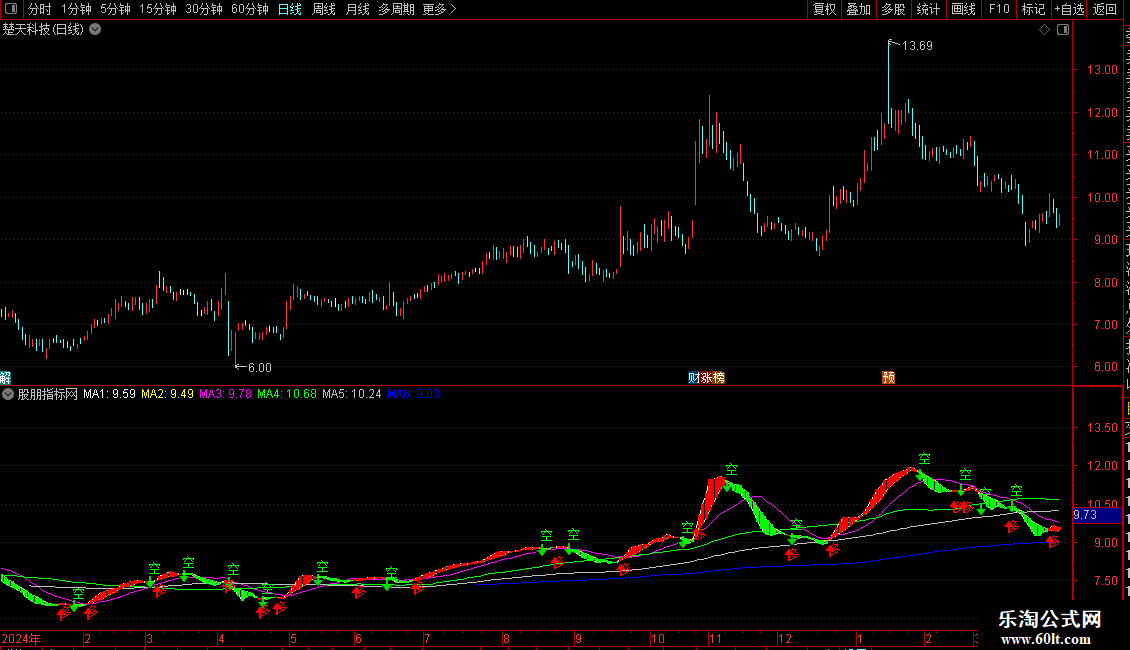Screen dimensions: 1130x650
Task: Switch to 月线 monthly chart
Action: click(357, 9)
